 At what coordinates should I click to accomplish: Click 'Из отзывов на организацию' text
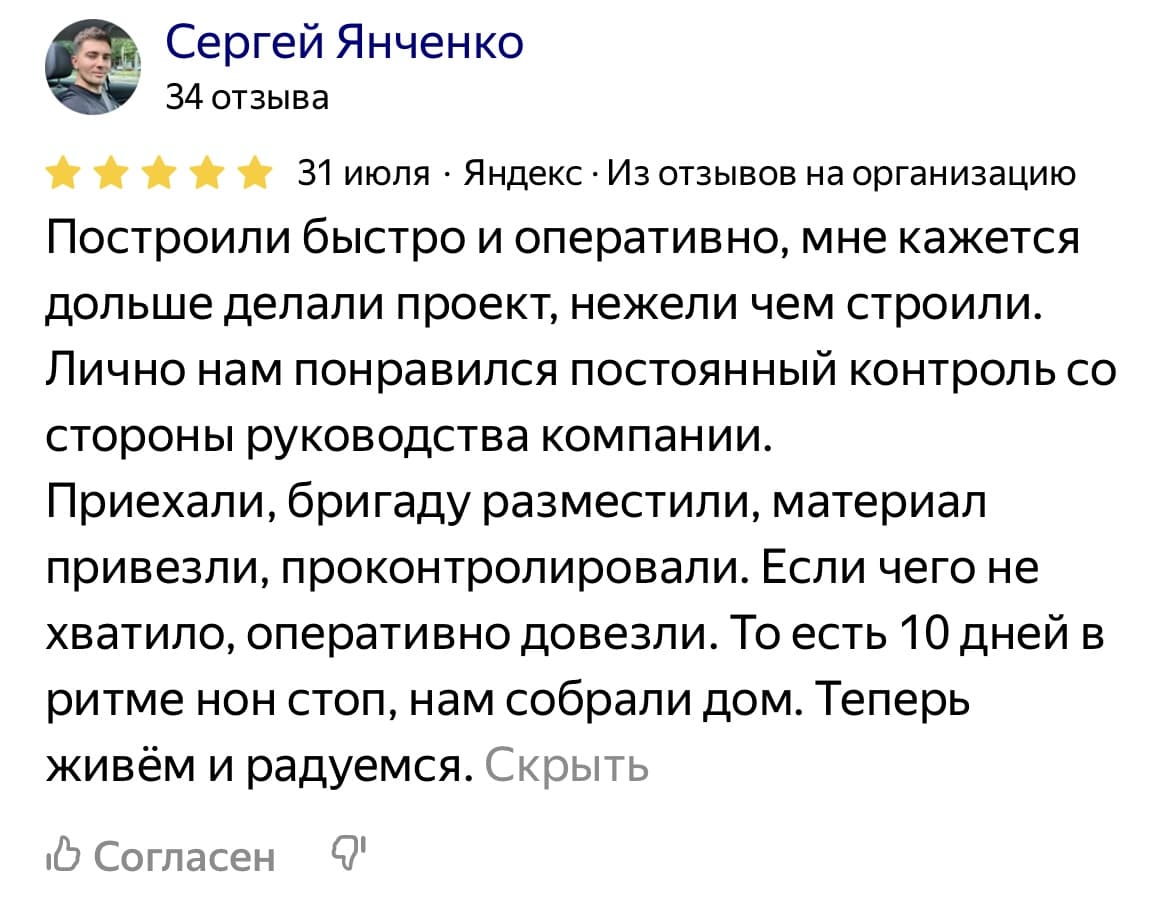[x=842, y=174]
